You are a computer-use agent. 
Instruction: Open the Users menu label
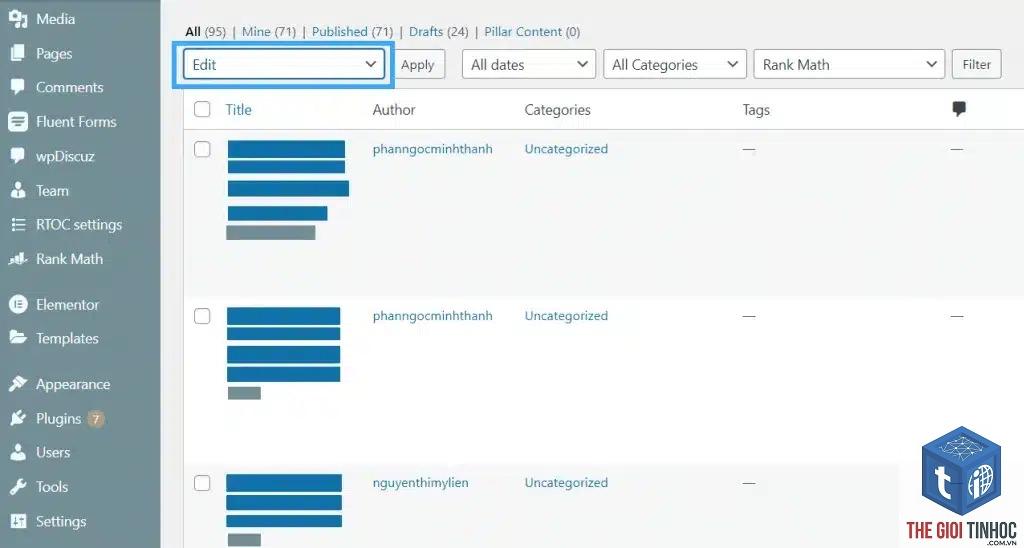(x=53, y=452)
